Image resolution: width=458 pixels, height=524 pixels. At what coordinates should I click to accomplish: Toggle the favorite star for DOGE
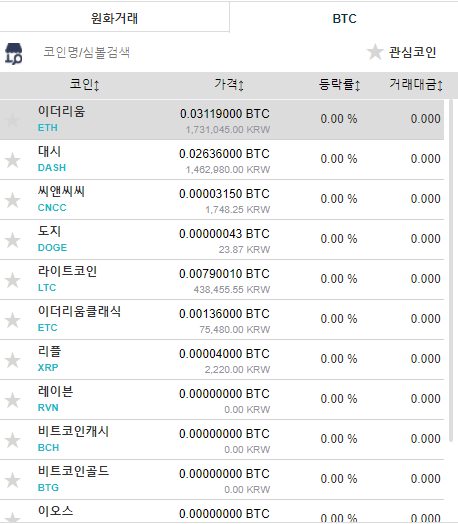(x=13, y=240)
